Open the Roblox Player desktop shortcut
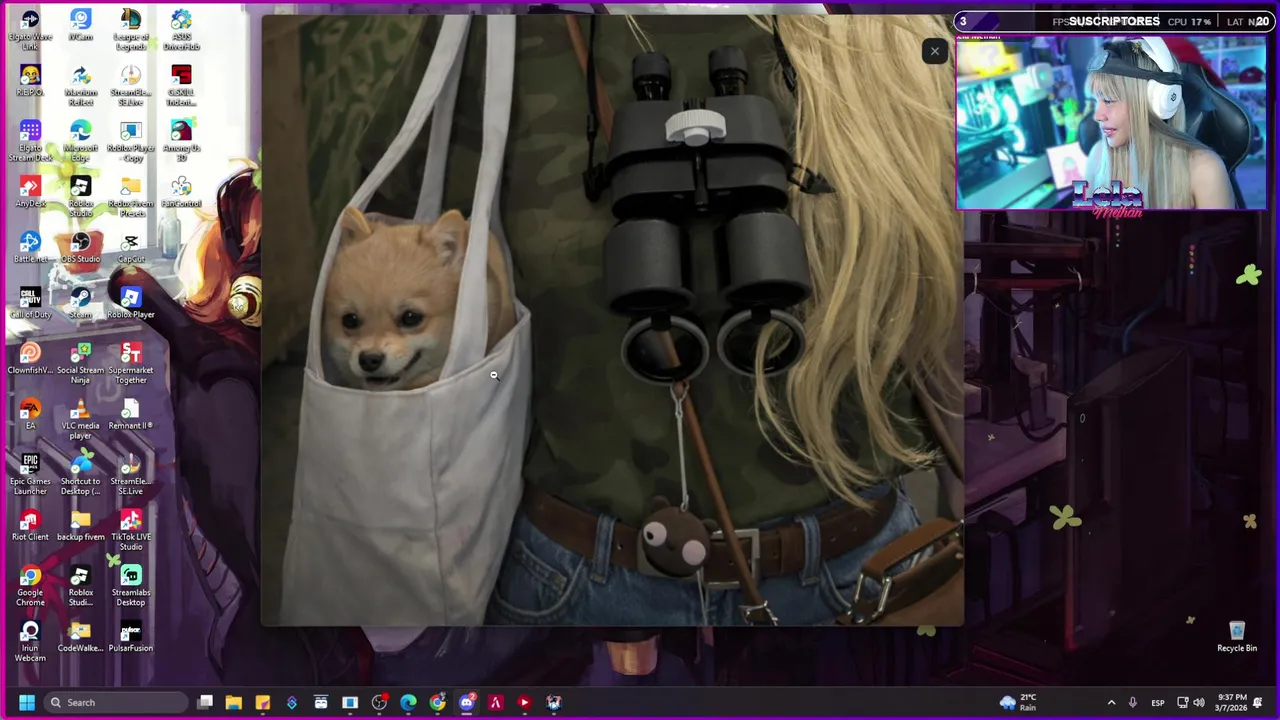This screenshot has width=1280, height=720. [x=131, y=303]
